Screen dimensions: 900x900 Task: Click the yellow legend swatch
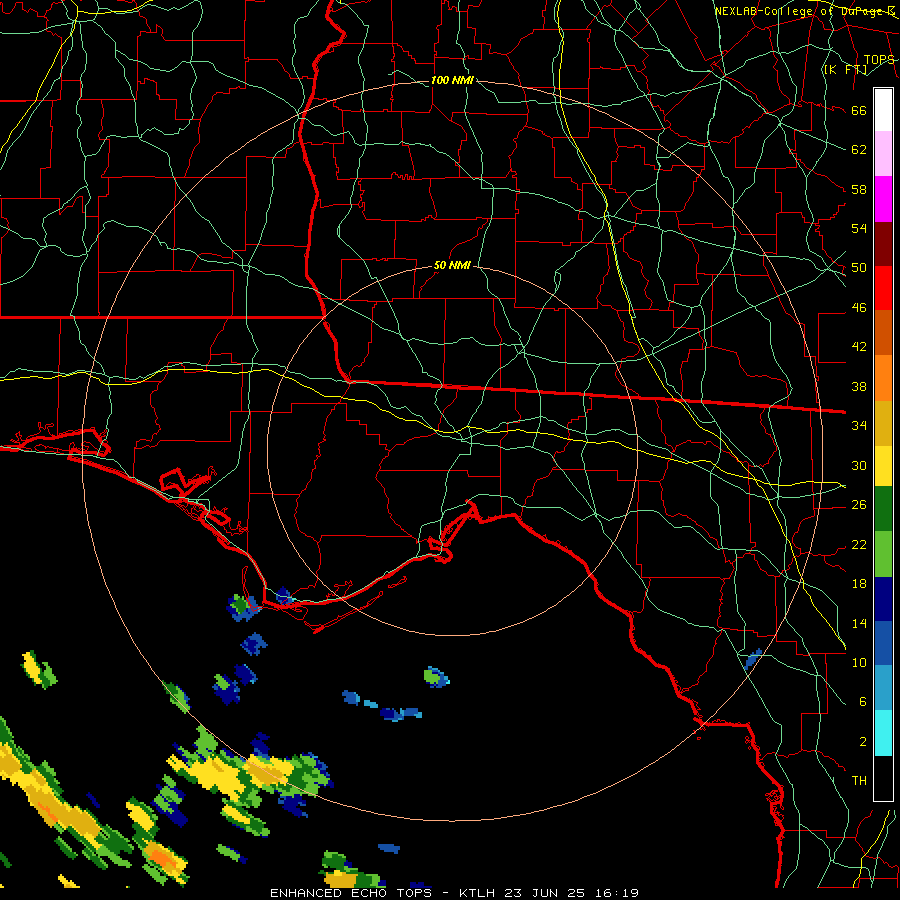pos(883,465)
